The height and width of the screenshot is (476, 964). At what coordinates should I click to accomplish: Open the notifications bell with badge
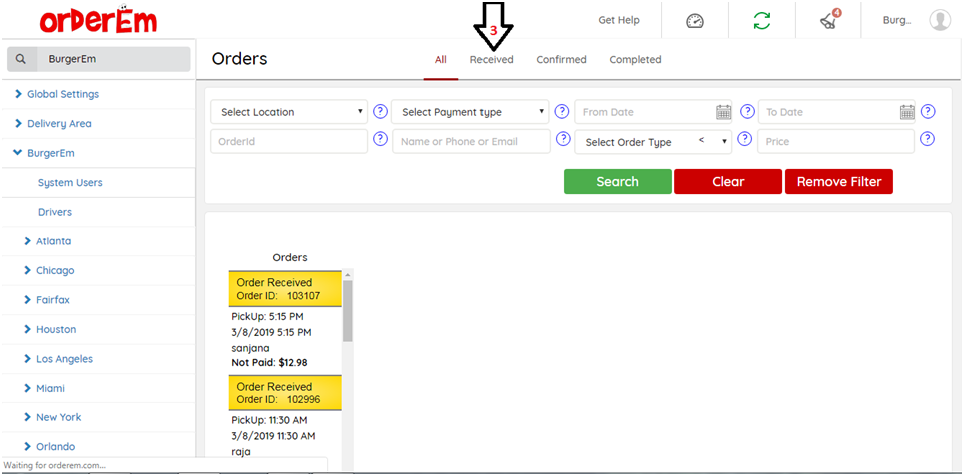click(829, 20)
